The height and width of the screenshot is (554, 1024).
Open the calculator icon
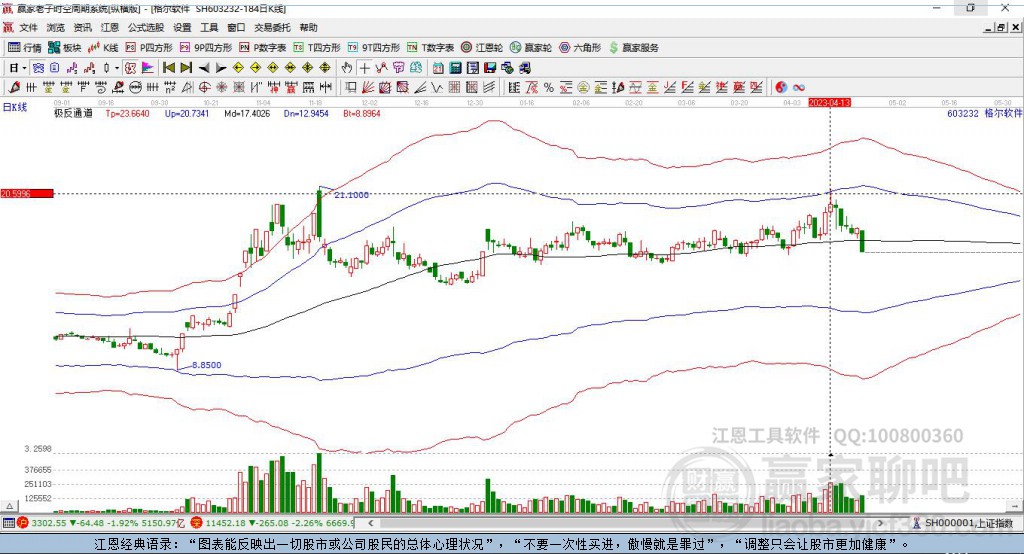(x=456, y=68)
